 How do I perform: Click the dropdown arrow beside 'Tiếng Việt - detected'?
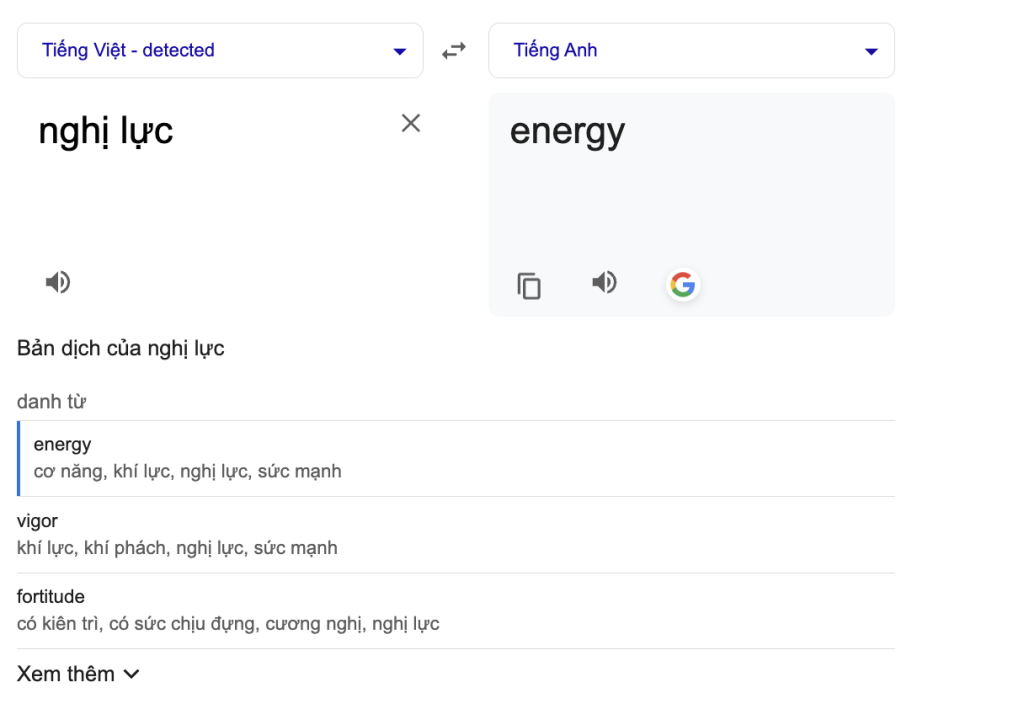click(x=400, y=51)
